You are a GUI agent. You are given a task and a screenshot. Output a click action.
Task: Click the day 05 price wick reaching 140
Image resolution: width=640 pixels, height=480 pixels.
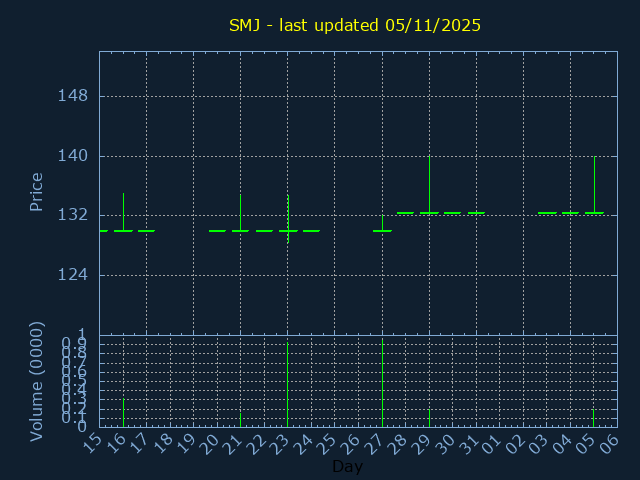coord(594,180)
